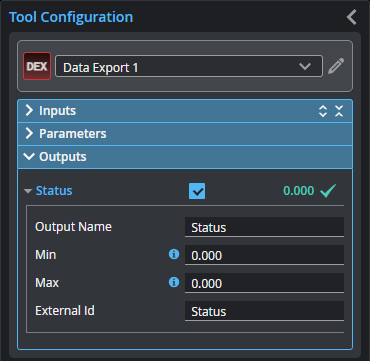370x361 pixels.
Task: Click the External Id input field
Action: 264,311
